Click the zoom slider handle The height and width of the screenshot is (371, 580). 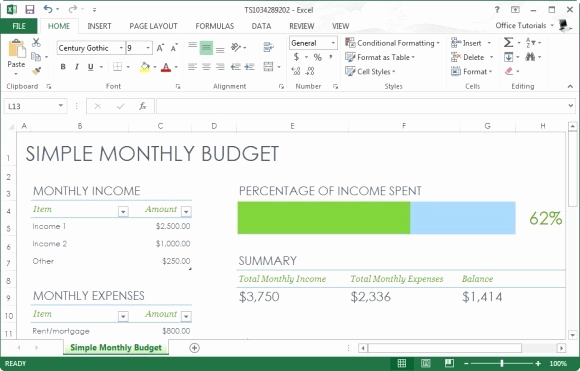pos(502,364)
